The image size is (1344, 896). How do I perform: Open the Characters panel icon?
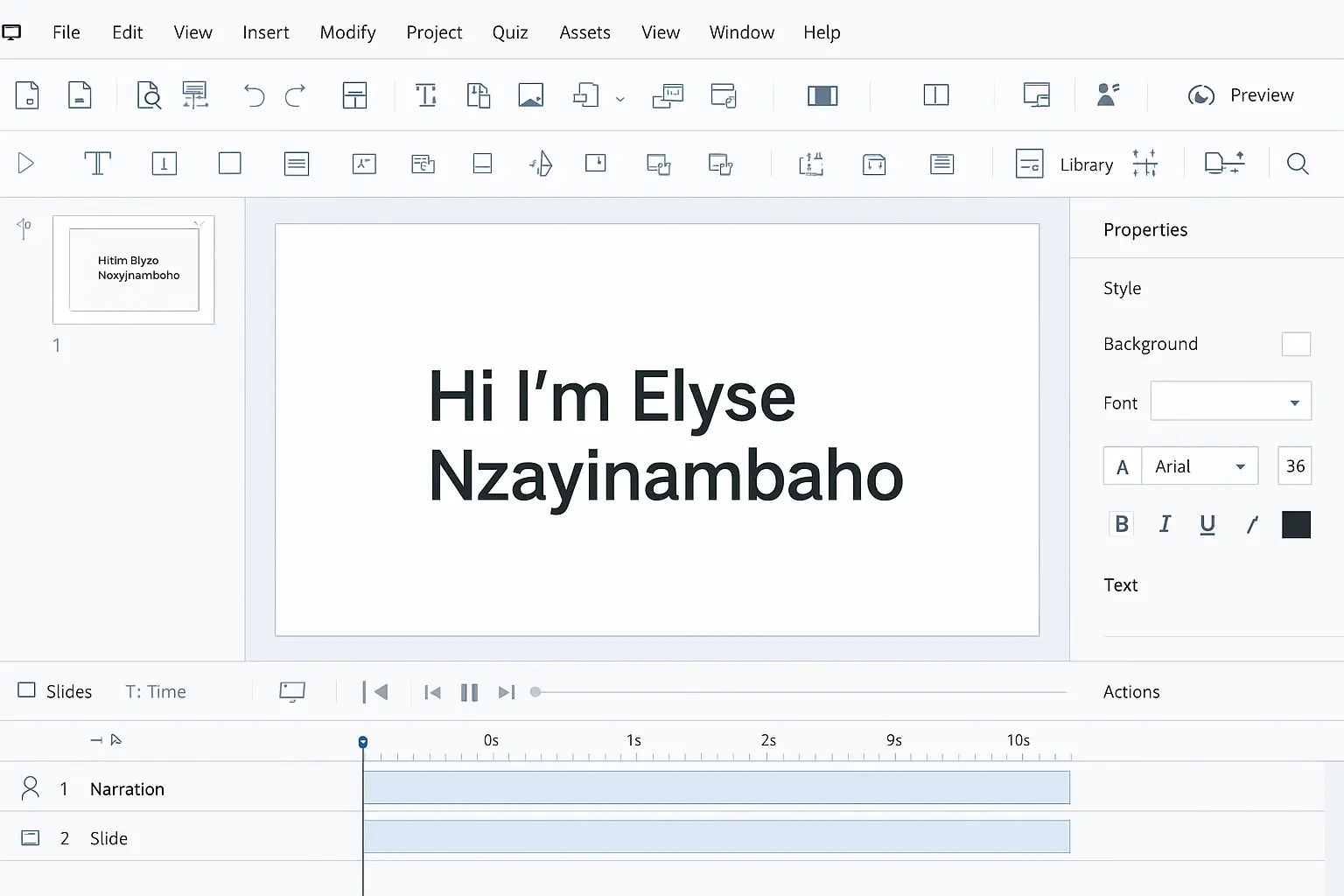click(x=1109, y=94)
